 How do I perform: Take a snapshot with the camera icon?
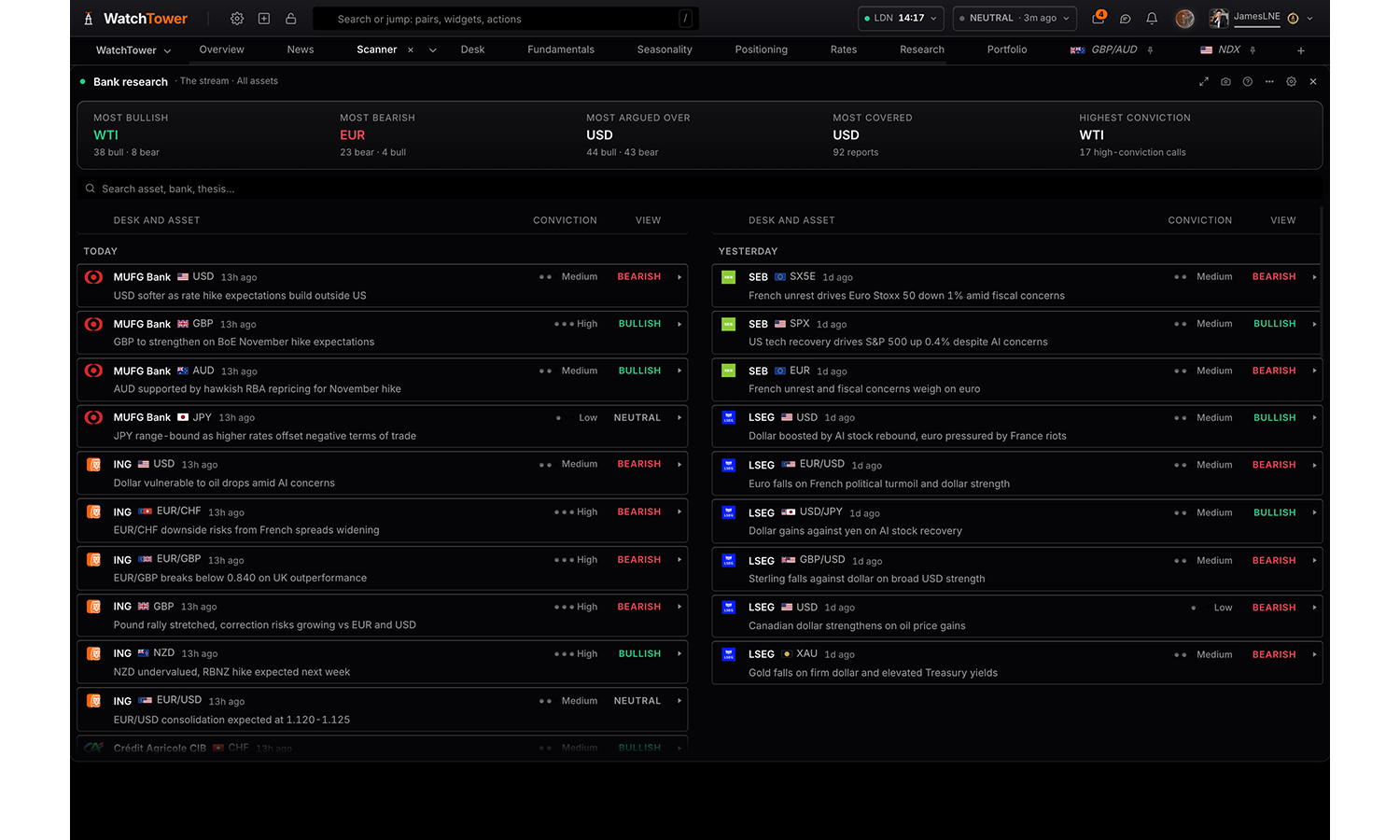tap(1225, 82)
